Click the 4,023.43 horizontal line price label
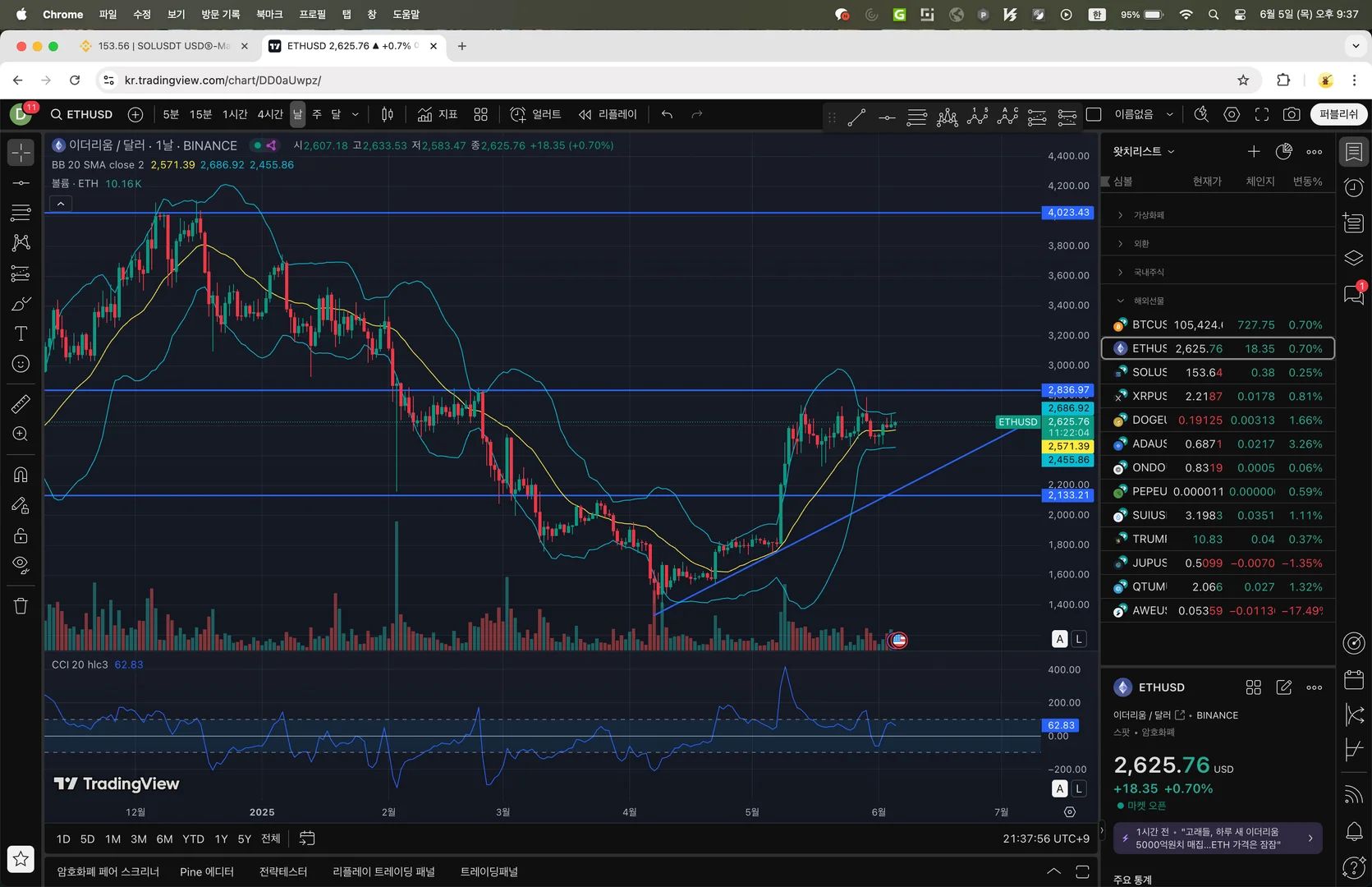Image resolution: width=1372 pixels, height=887 pixels. pos(1067,213)
